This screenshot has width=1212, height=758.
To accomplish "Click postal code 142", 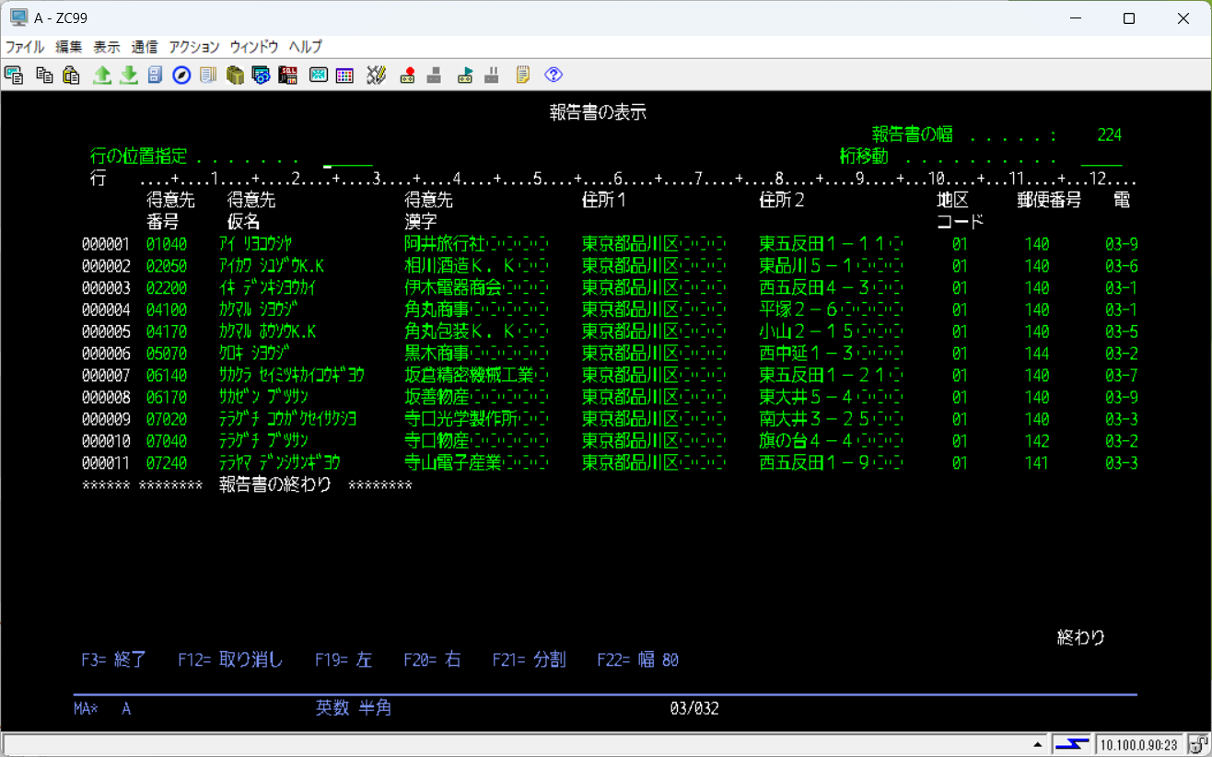I will 1037,441.
